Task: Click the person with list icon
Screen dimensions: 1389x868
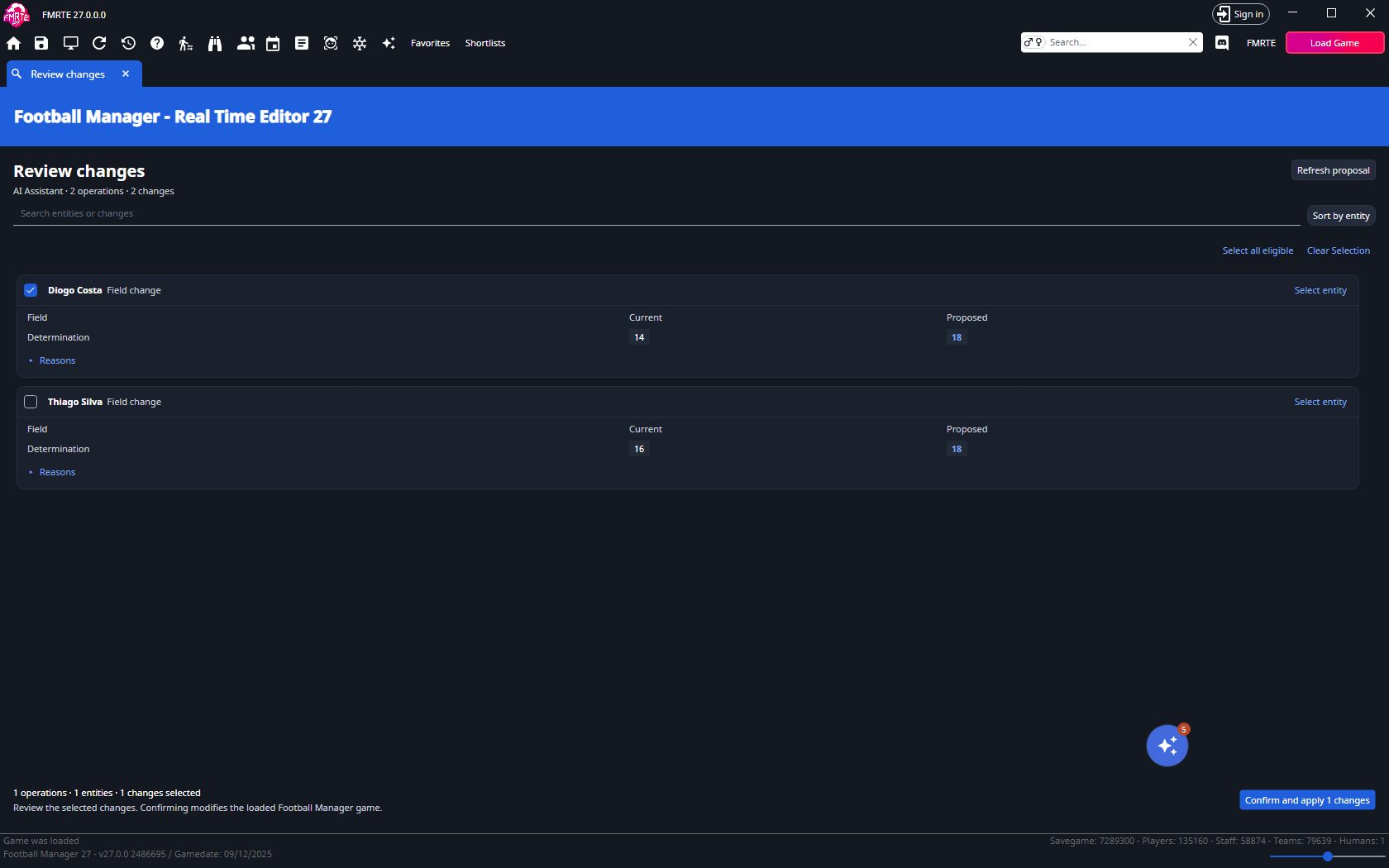Action: (186, 43)
